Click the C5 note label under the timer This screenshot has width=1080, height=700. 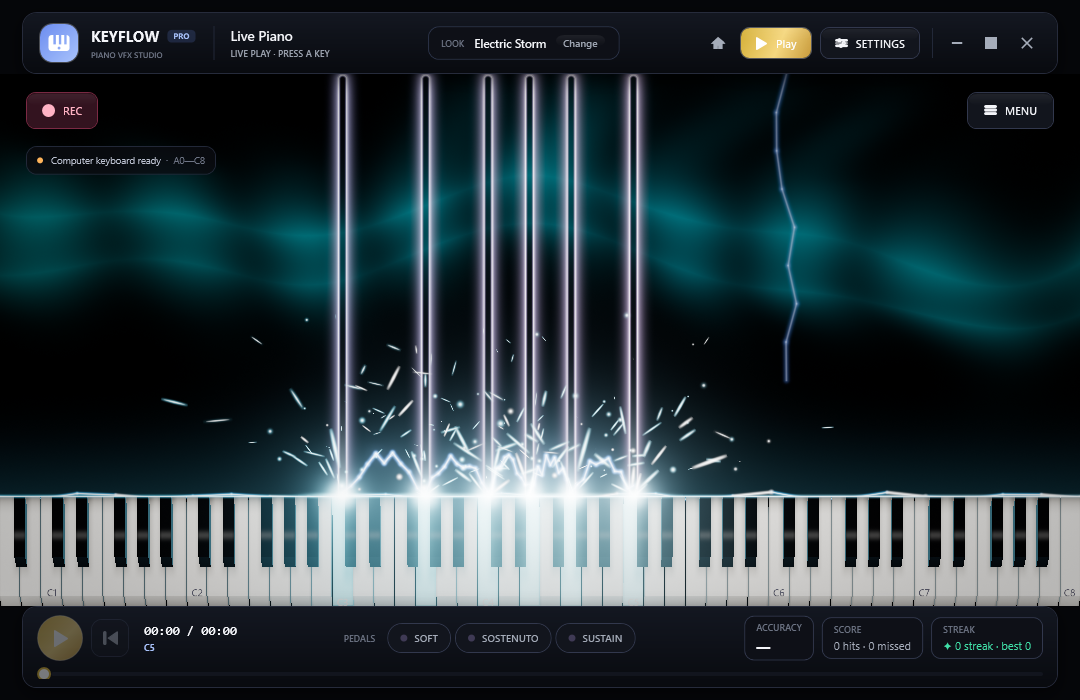[149, 648]
